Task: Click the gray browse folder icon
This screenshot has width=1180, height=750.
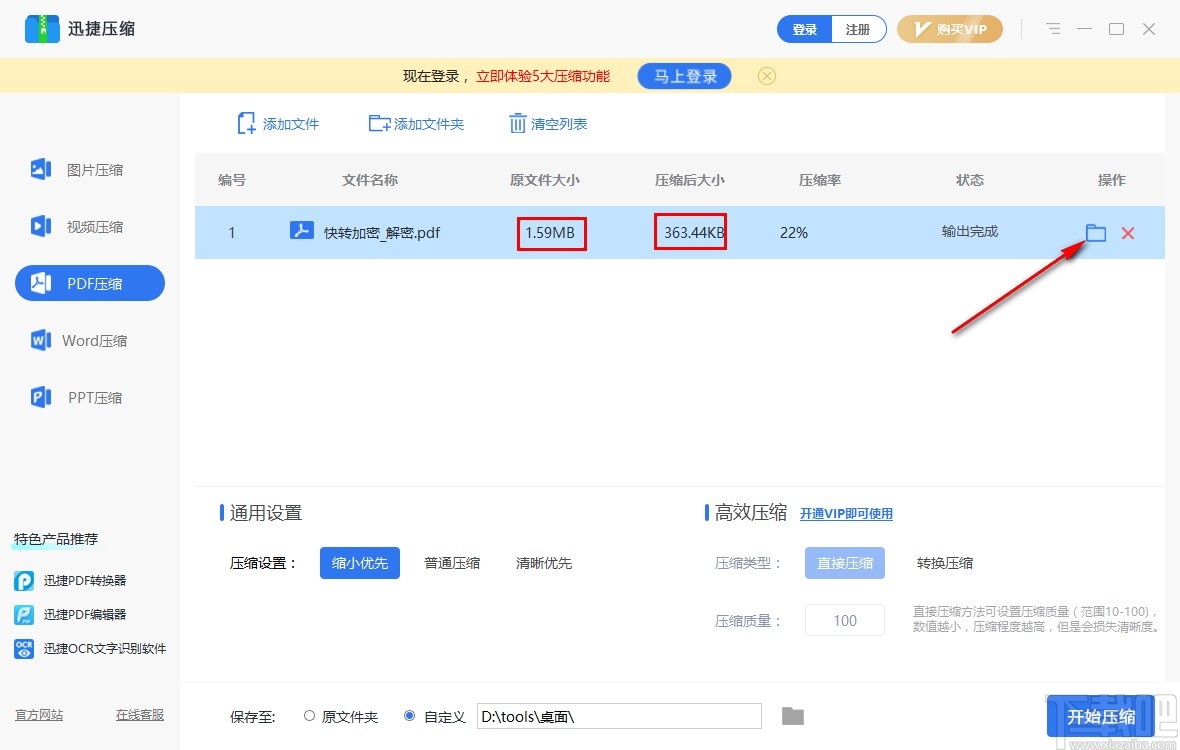Action: pyautogui.click(x=792, y=716)
